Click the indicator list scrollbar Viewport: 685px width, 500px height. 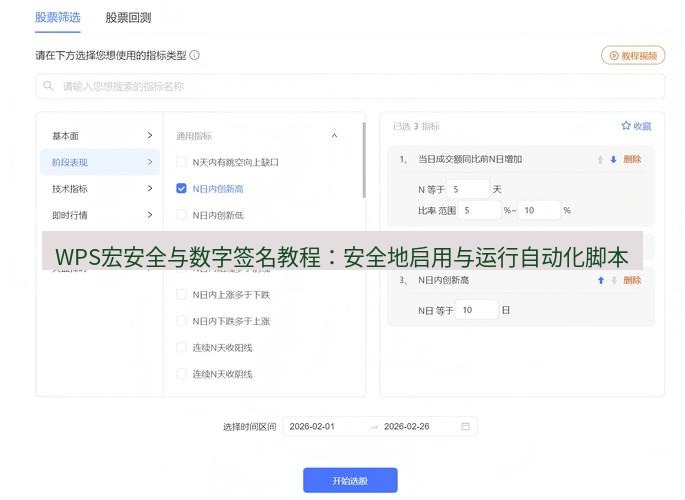click(x=364, y=160)
